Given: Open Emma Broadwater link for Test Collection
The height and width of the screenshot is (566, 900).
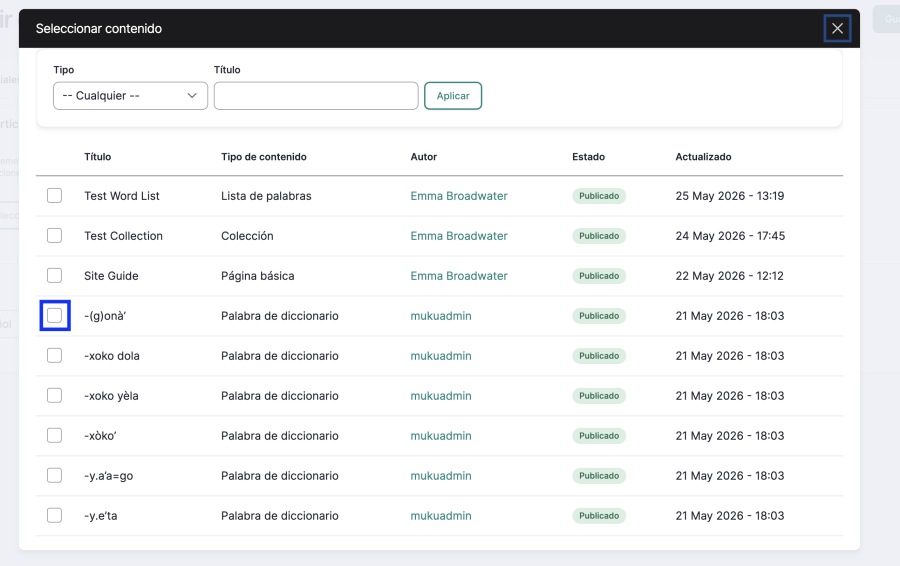Looking at the screenshot, I should pyautogui.click(x=459, y=236).
